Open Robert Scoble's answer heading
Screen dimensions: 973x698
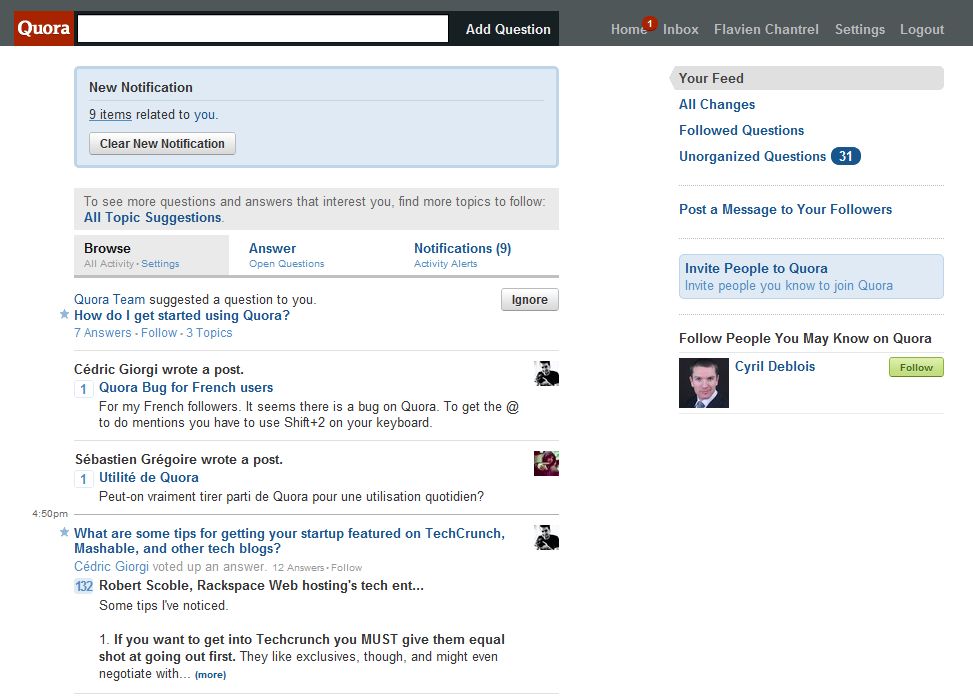click(261, 586)
